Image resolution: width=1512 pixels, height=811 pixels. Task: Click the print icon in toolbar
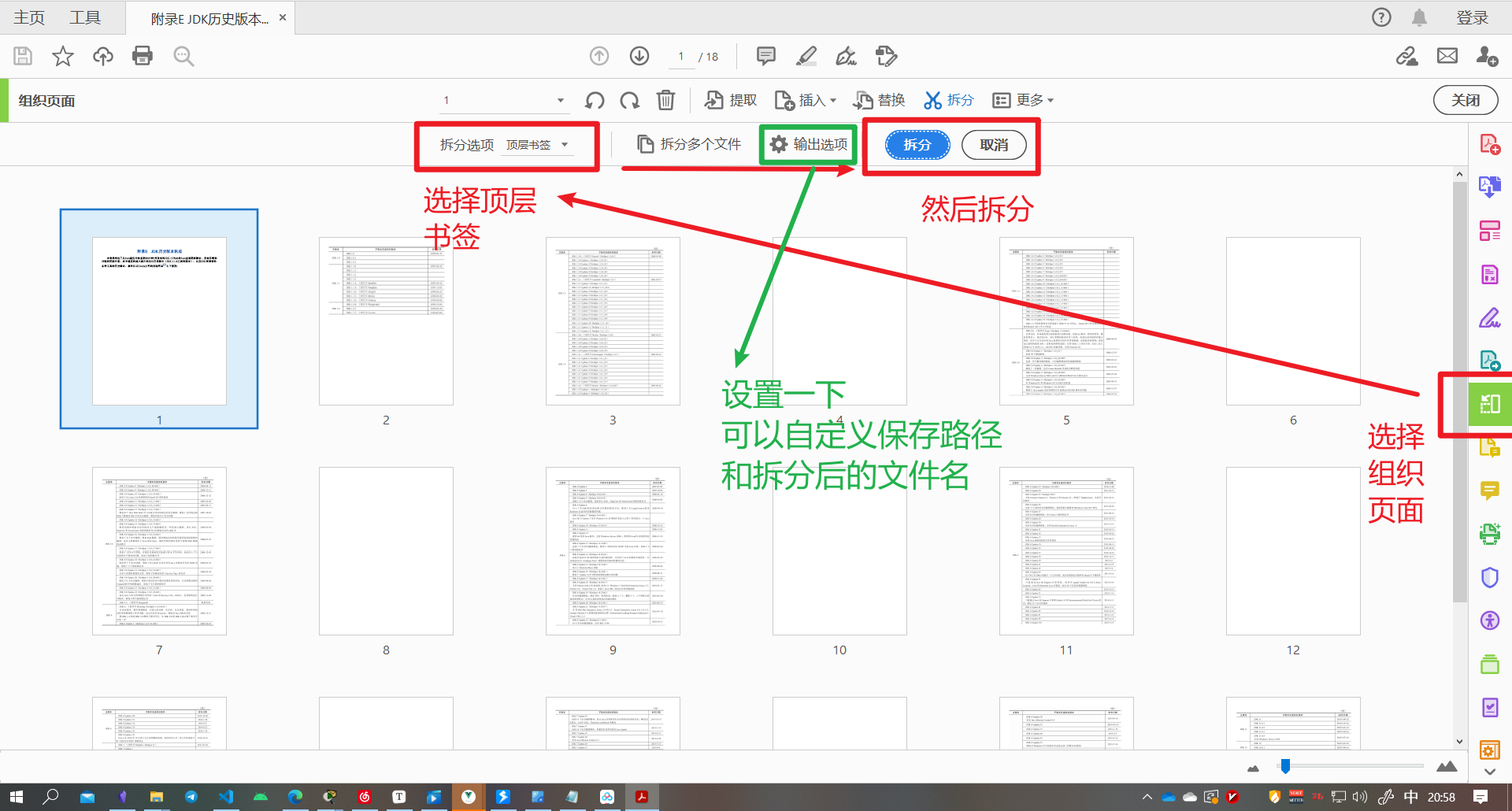(x=143, y=56)
